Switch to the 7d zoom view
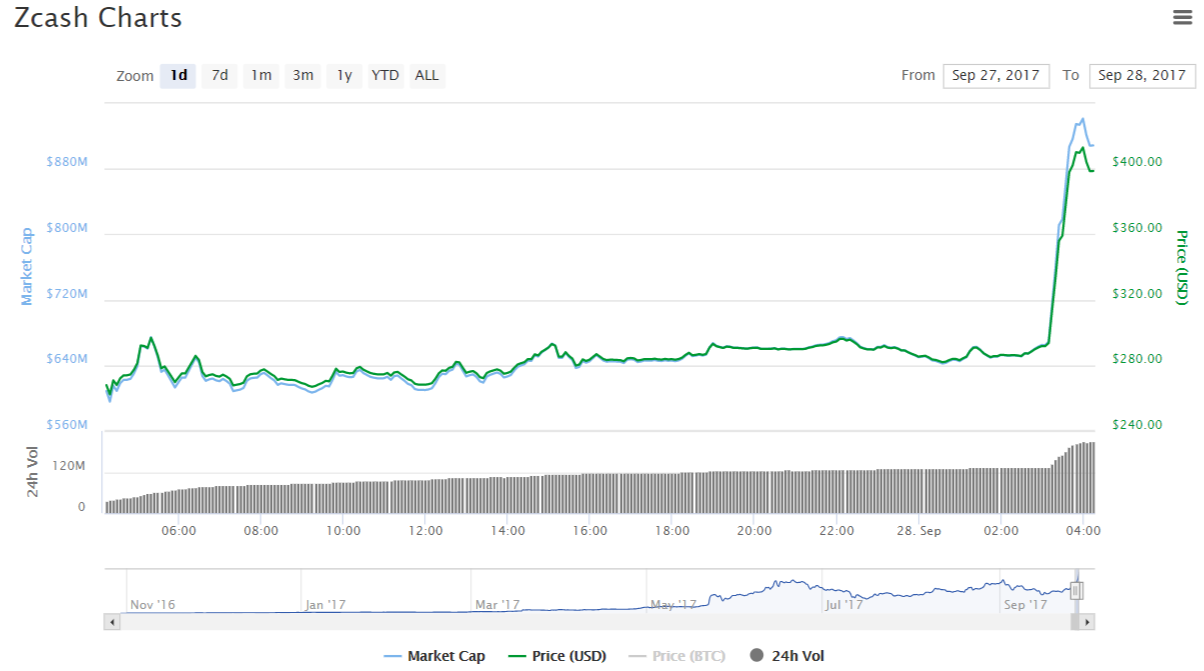Image resolution: width=1204 pixels, height=671 pixels. pos(219,75)
